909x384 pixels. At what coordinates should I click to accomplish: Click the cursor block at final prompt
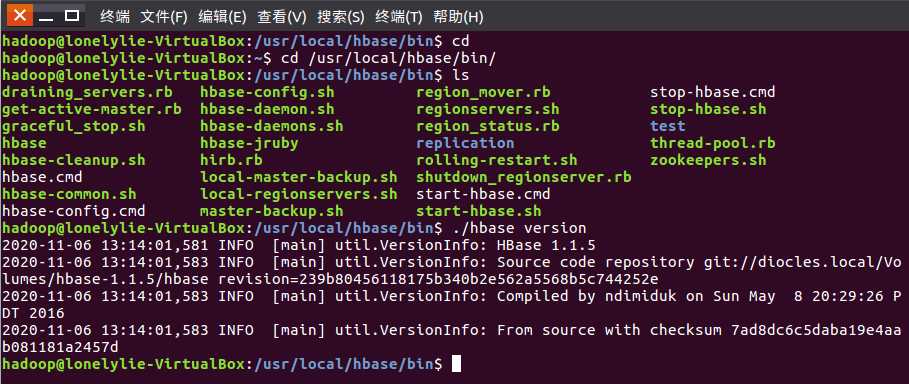tap(456, 364)
